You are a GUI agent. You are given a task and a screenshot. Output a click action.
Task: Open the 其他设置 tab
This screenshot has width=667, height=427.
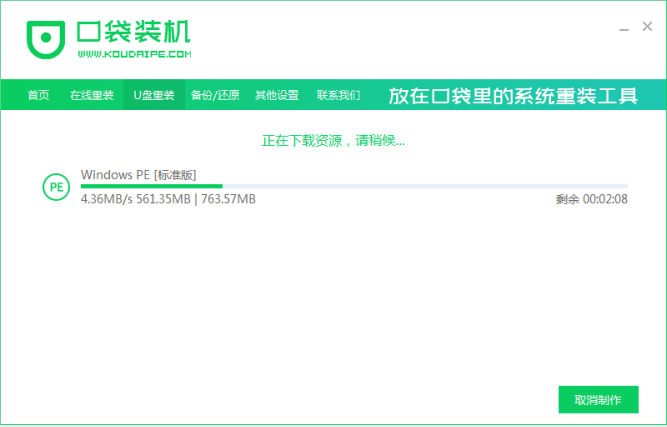point(277,95)
